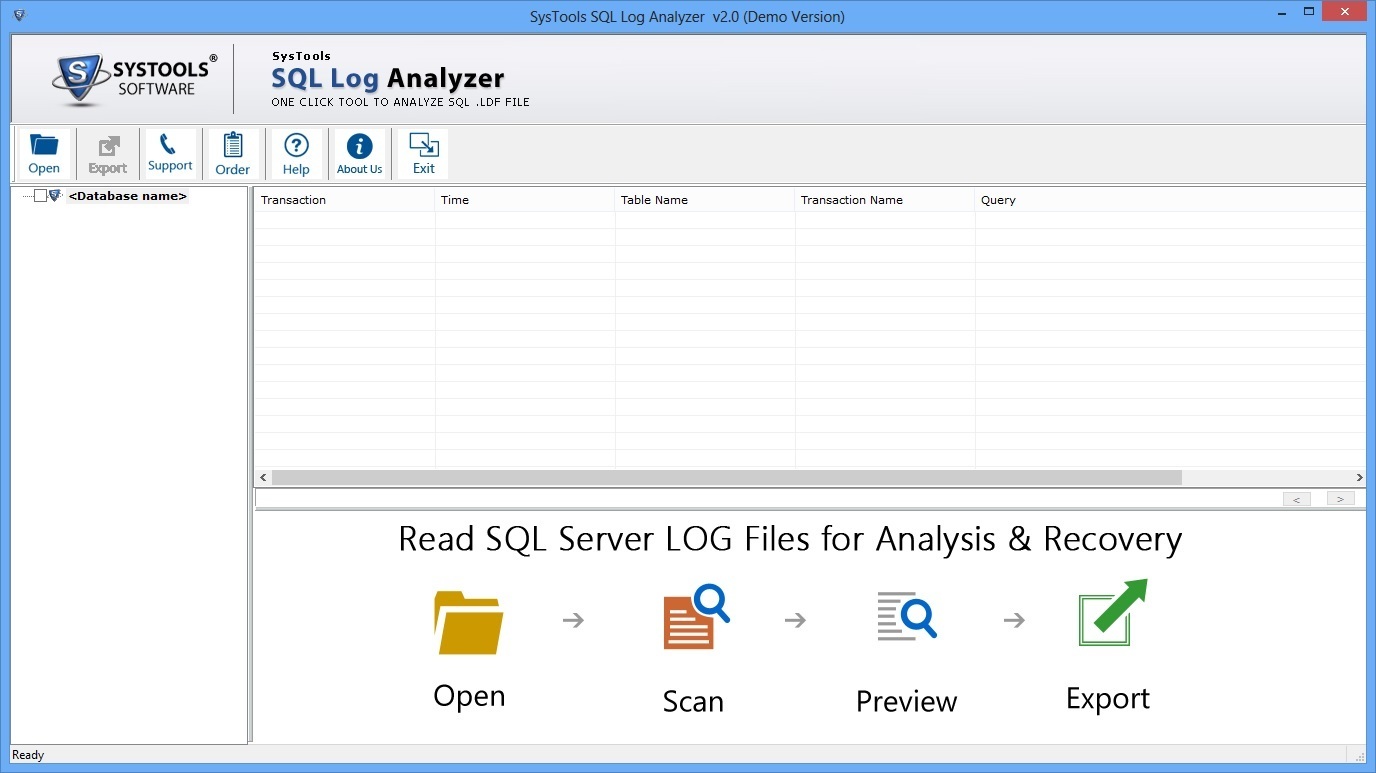Viewport: 1376px width, 773px height.
Task: Click 'SQL Log Analyzer' banner title
Action: pos(388,78)
